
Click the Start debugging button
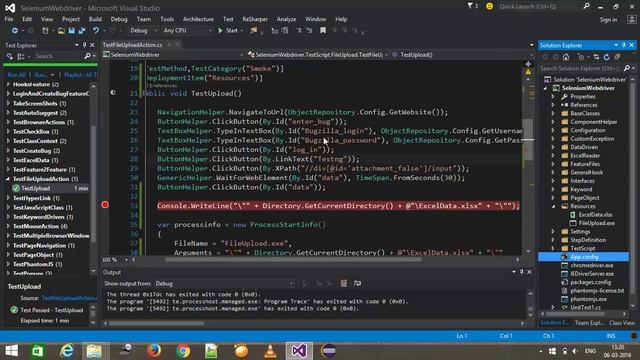(x=228, y=31)
